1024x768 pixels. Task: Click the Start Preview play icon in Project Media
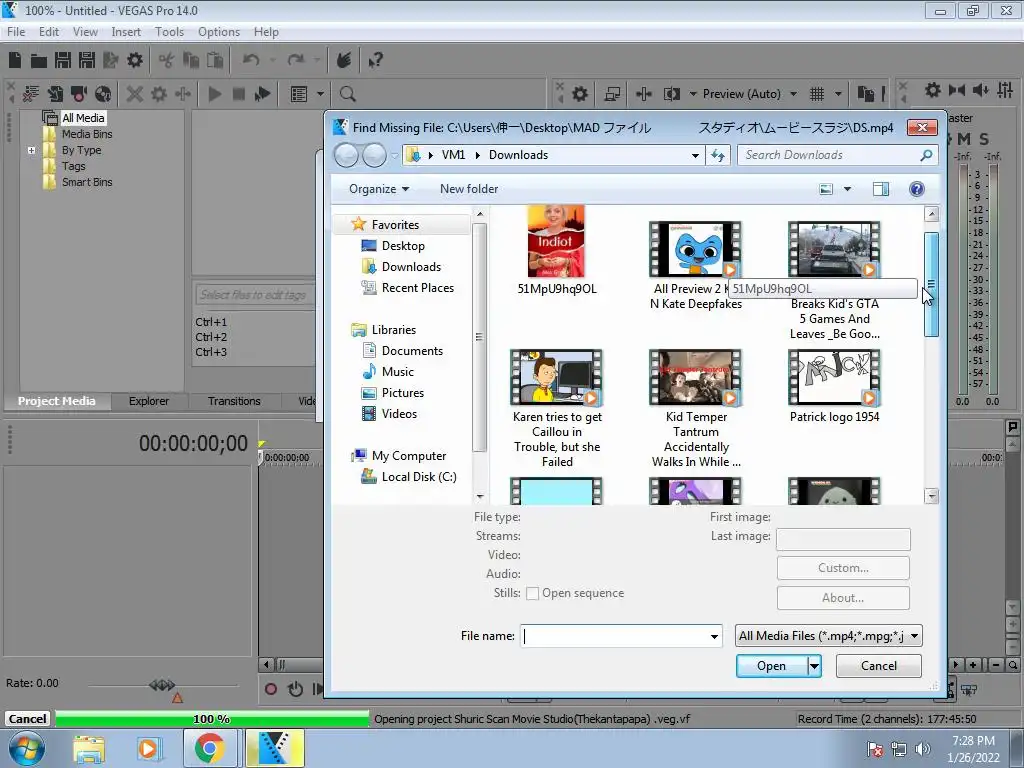pyautogui.click(x=215, y=94)
